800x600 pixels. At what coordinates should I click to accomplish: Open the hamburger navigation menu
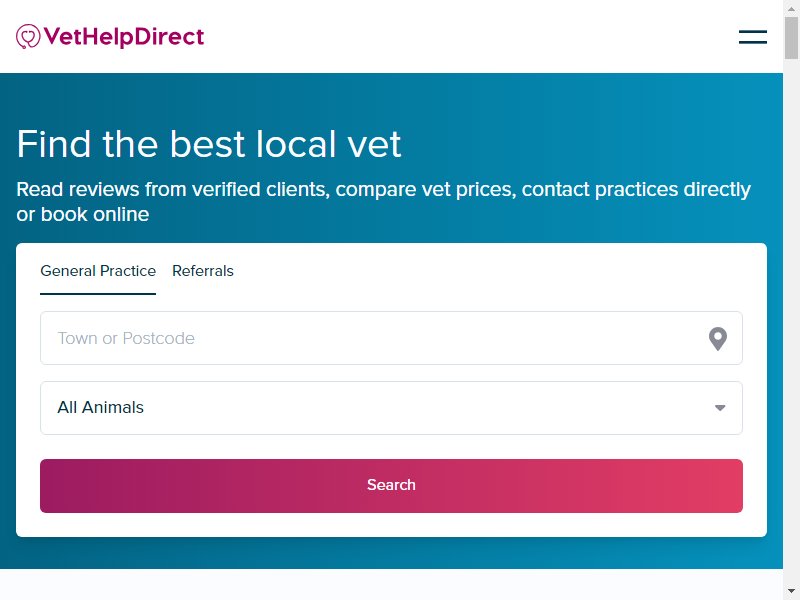pyautogui.click(x=753, y=37)
